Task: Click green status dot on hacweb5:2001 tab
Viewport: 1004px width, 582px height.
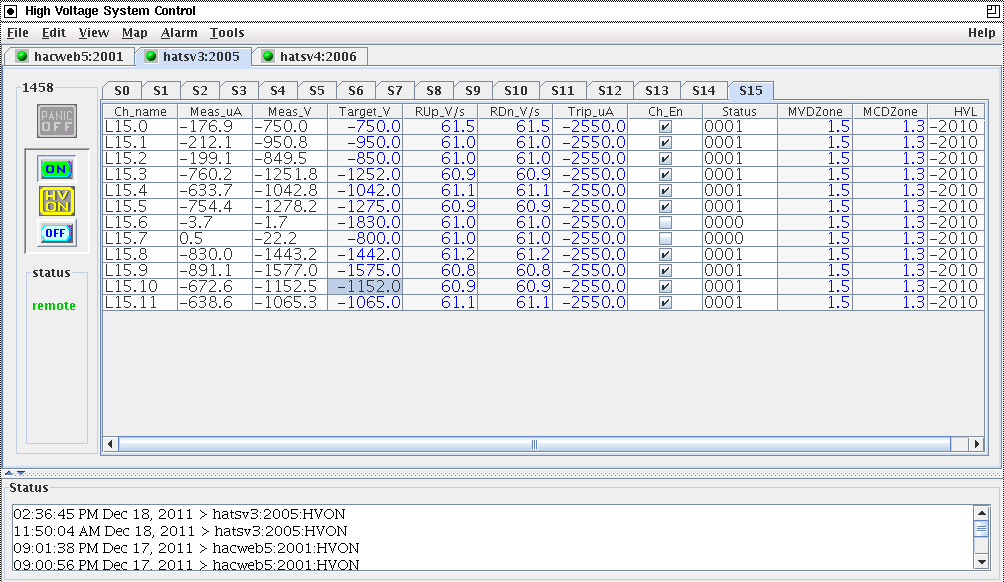Action: point(22,56)
